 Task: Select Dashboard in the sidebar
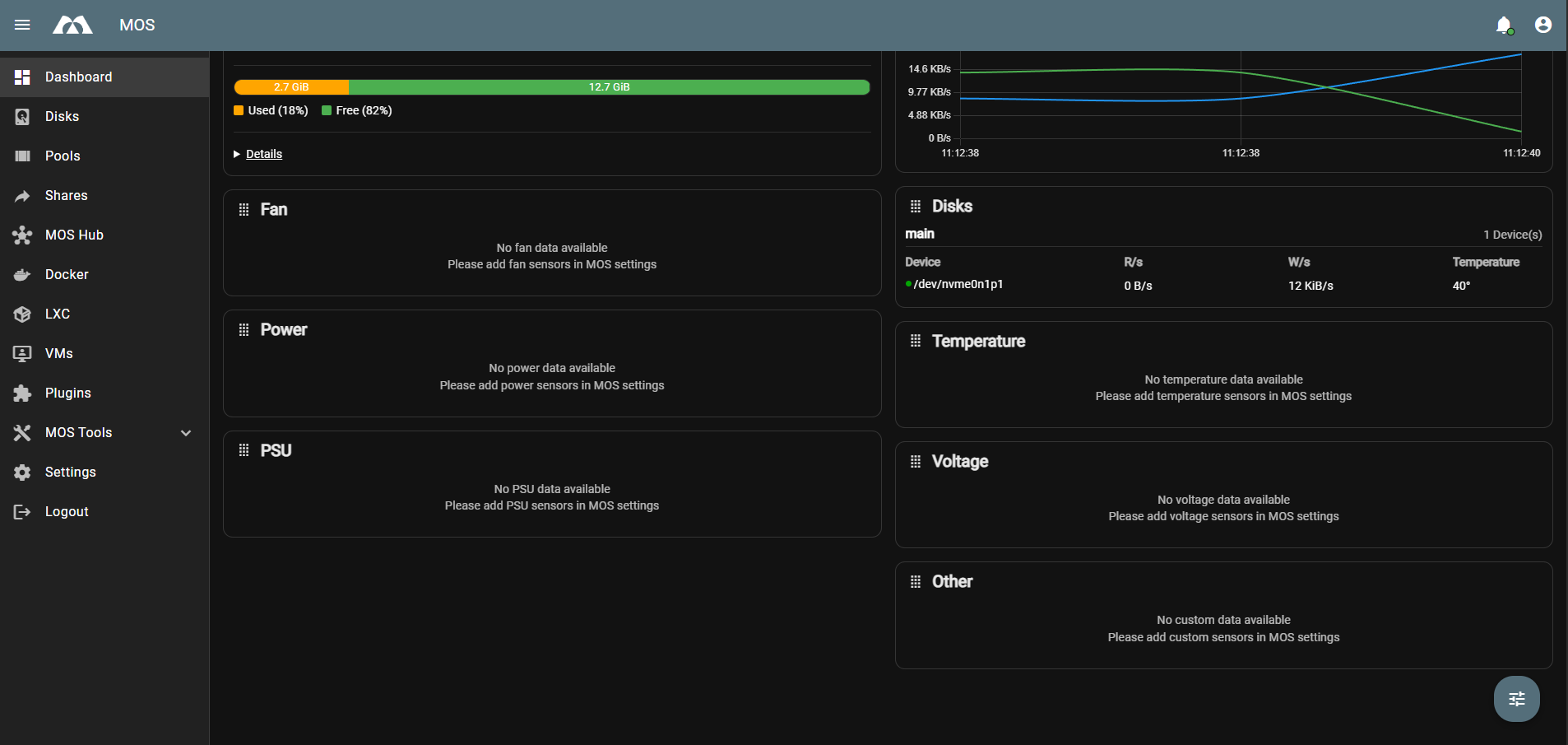coord(78,77)
